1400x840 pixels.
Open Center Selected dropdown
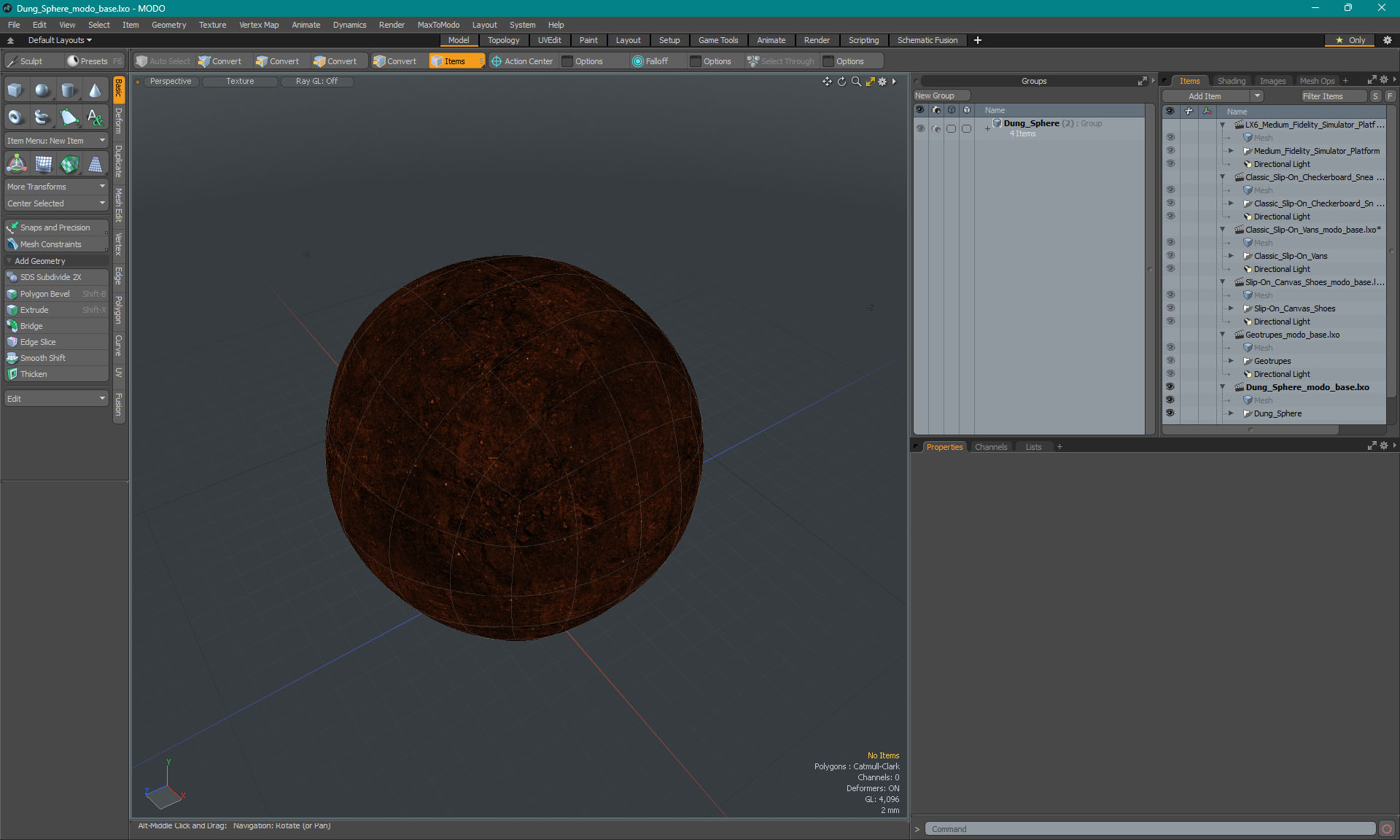tap(56, 203)
